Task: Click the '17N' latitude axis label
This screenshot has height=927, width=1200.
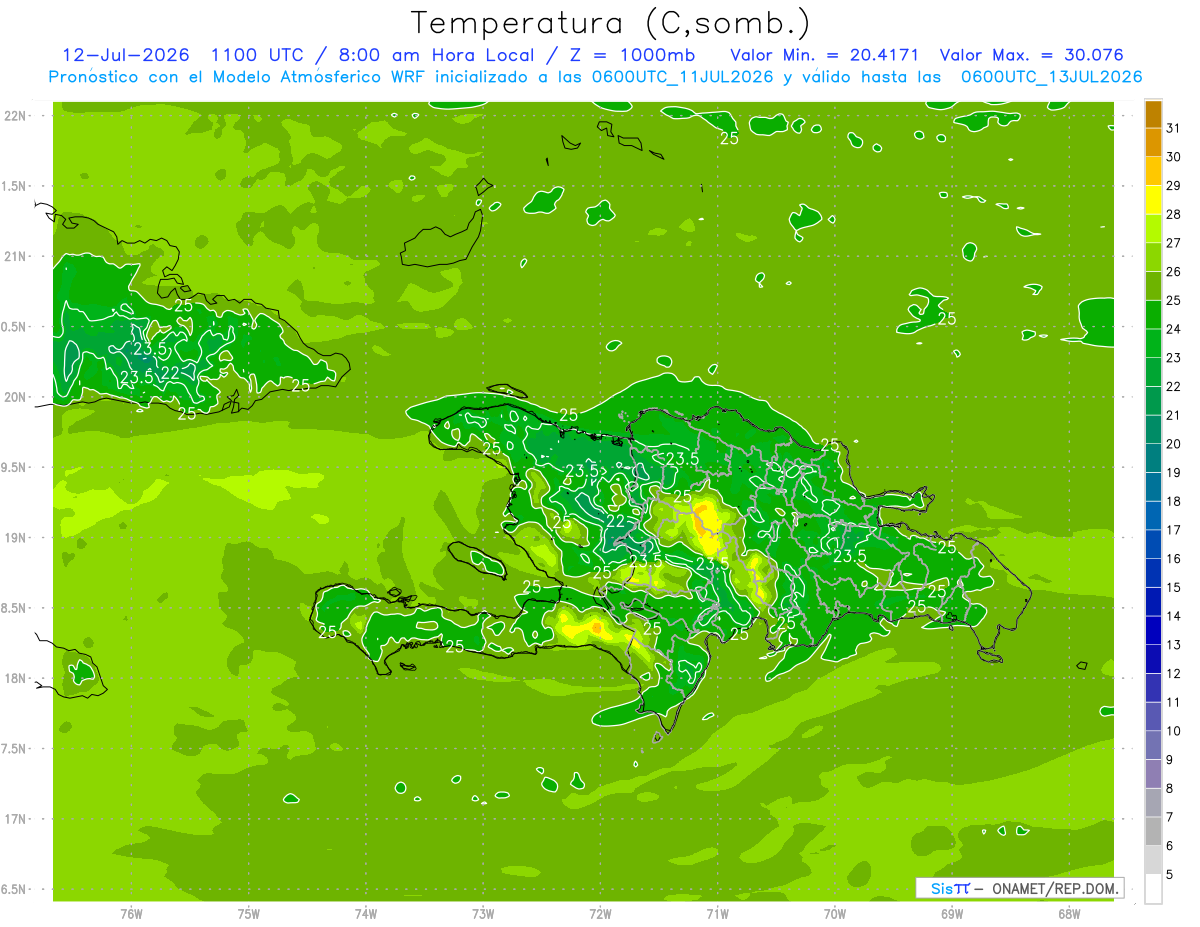Action: (x=15, y=819)
